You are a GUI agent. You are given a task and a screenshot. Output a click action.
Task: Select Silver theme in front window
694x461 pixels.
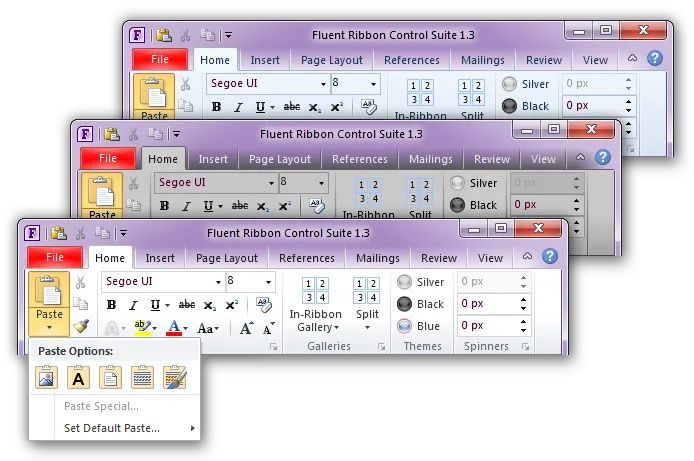pos(420,282)
